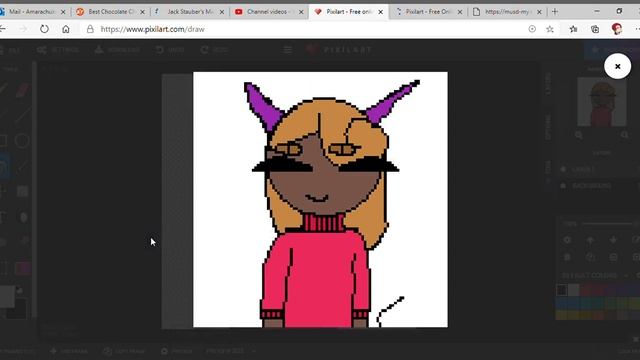Minimize the browser window
The height and width of the screenshot is (360, 640).
click(x=597, y=11)
